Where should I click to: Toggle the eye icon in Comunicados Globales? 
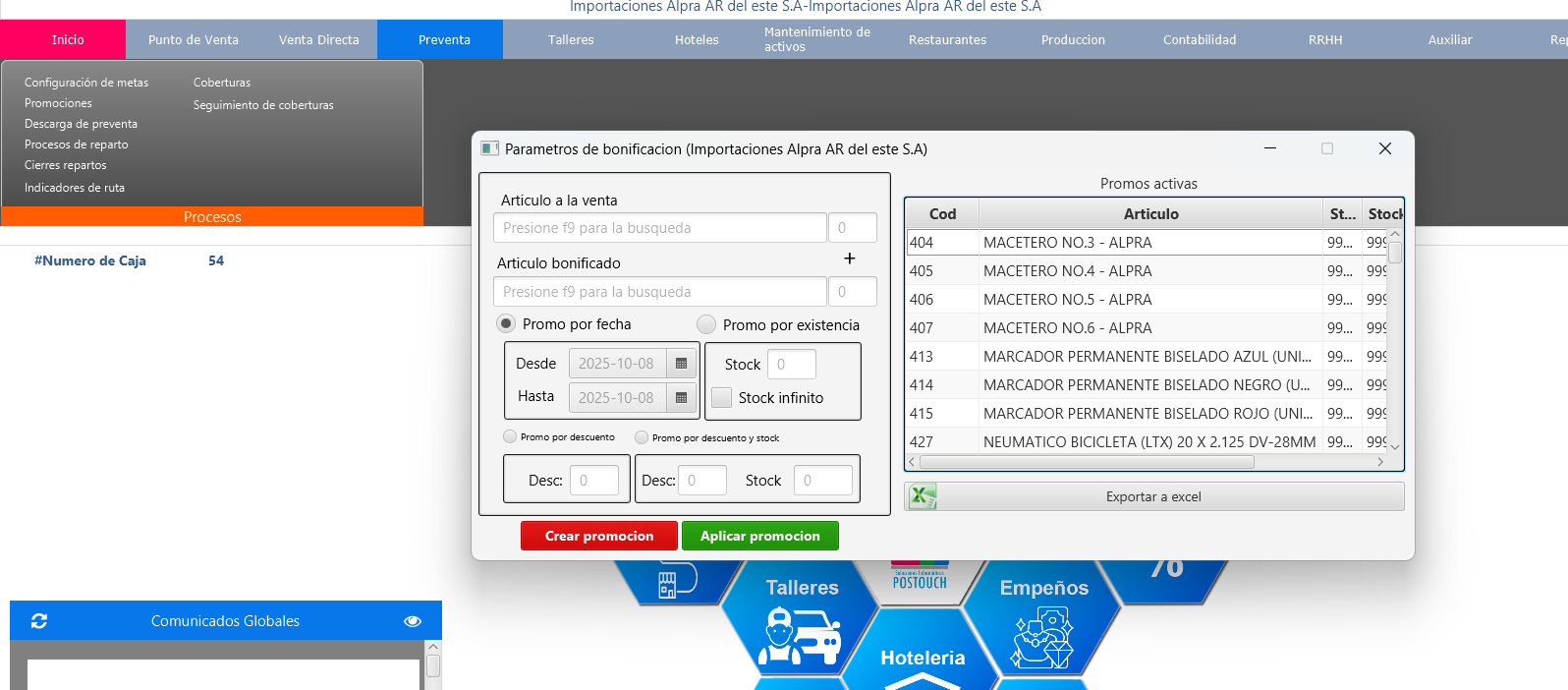[x=413, y=621]
